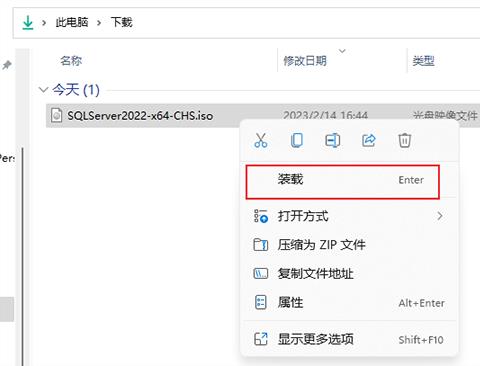
Task: Click the Delete trash can icon
Action: point(405,140)
